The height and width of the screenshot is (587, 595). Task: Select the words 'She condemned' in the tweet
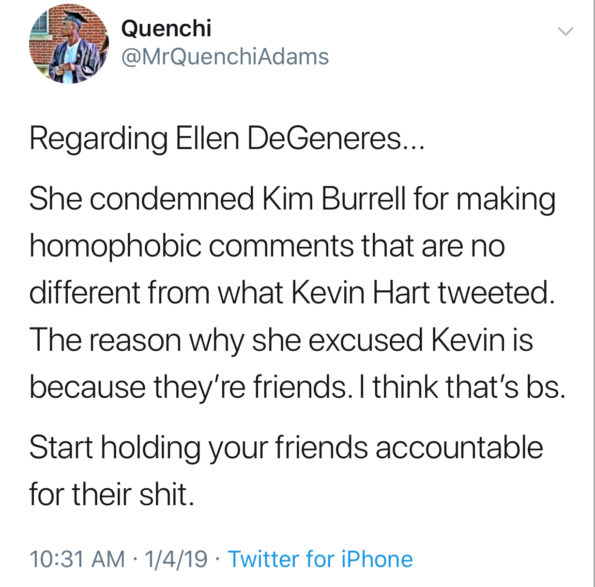(x=142, y=199)
